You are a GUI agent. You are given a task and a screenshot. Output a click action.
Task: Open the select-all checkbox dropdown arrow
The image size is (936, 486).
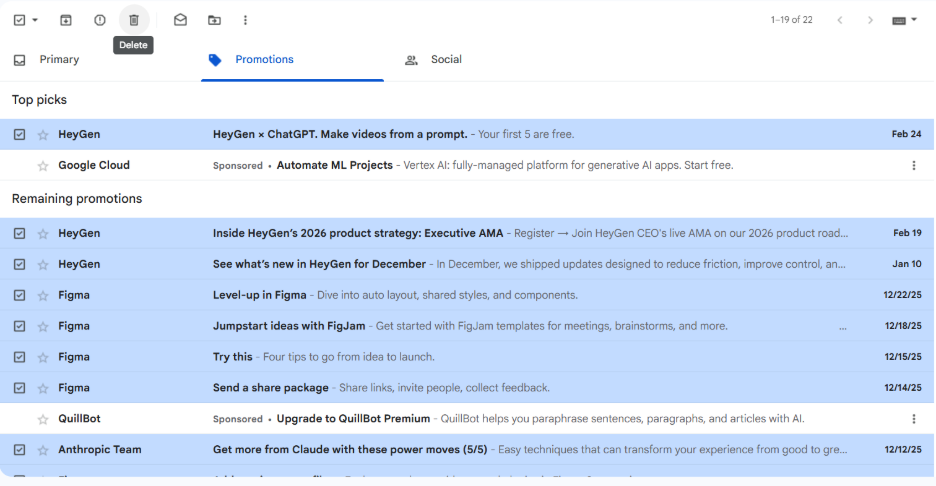click(x=35, y=20)
